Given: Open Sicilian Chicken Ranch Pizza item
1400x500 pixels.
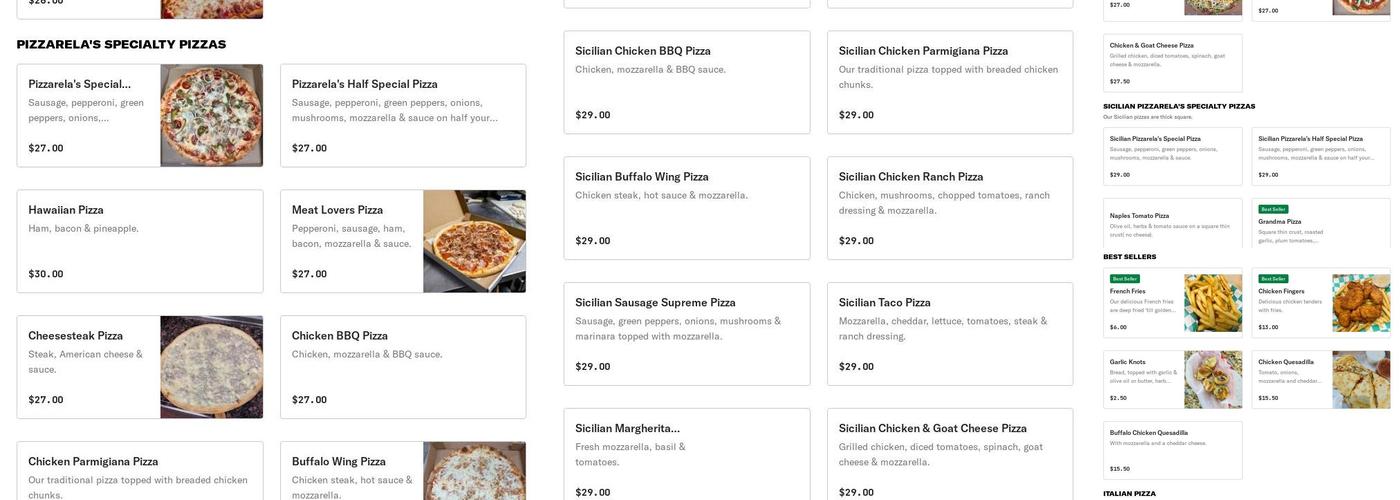Looking at the screenshot, I should [950, 208].
